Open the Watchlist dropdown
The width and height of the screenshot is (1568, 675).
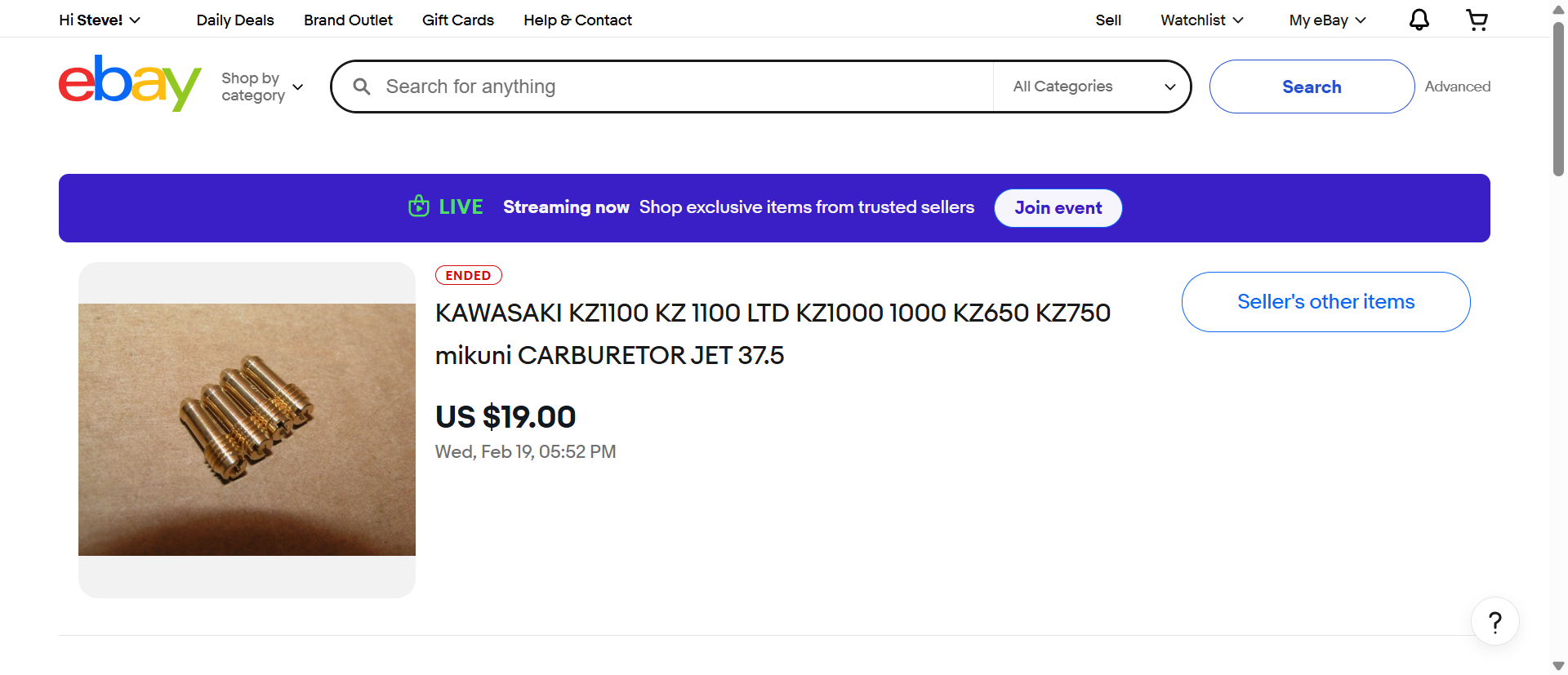(1201, 20)
